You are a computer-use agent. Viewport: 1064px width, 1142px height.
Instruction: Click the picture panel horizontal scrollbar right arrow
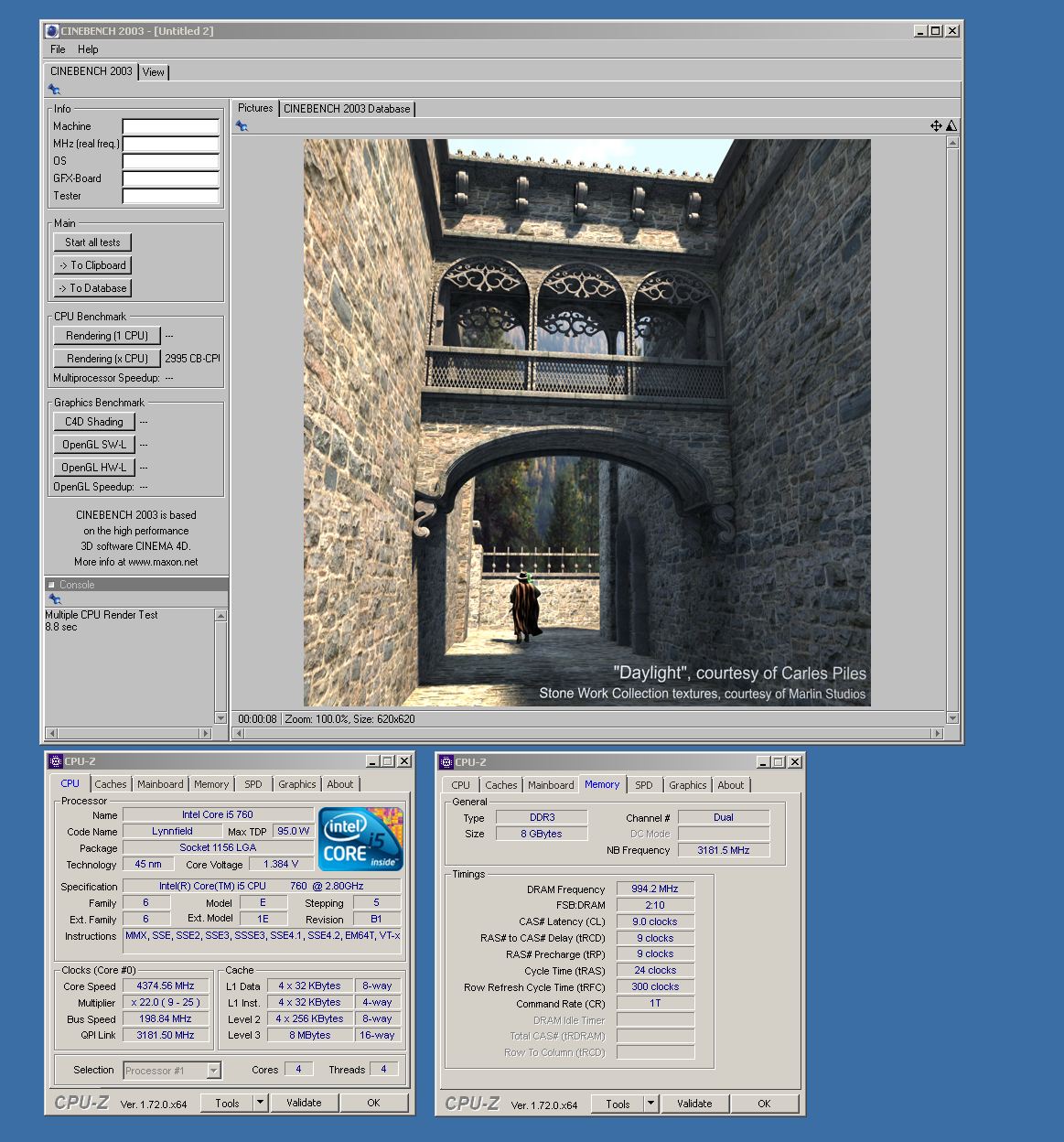937,733
